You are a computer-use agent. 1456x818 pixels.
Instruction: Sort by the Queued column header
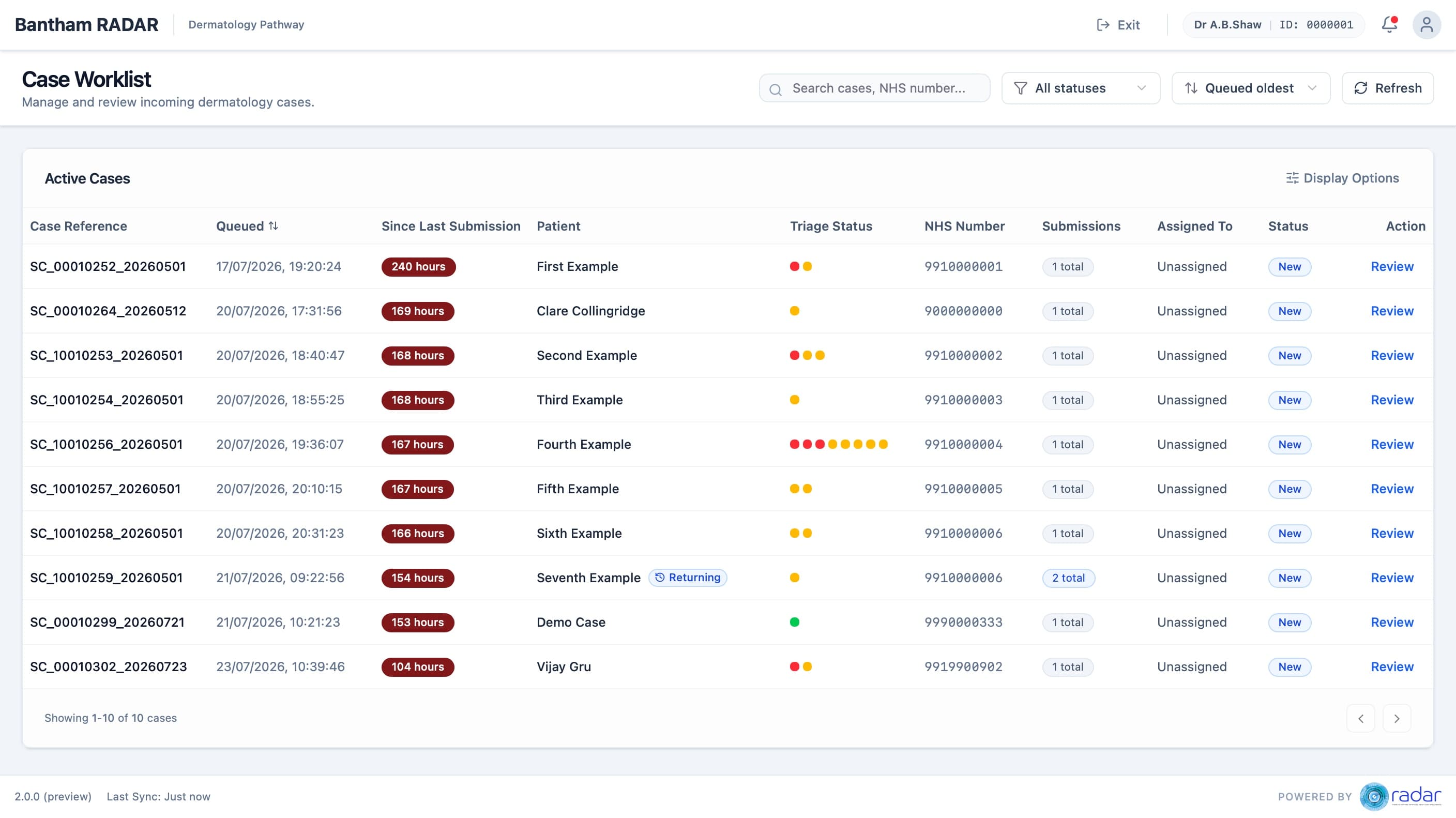(x=247, y=226)
